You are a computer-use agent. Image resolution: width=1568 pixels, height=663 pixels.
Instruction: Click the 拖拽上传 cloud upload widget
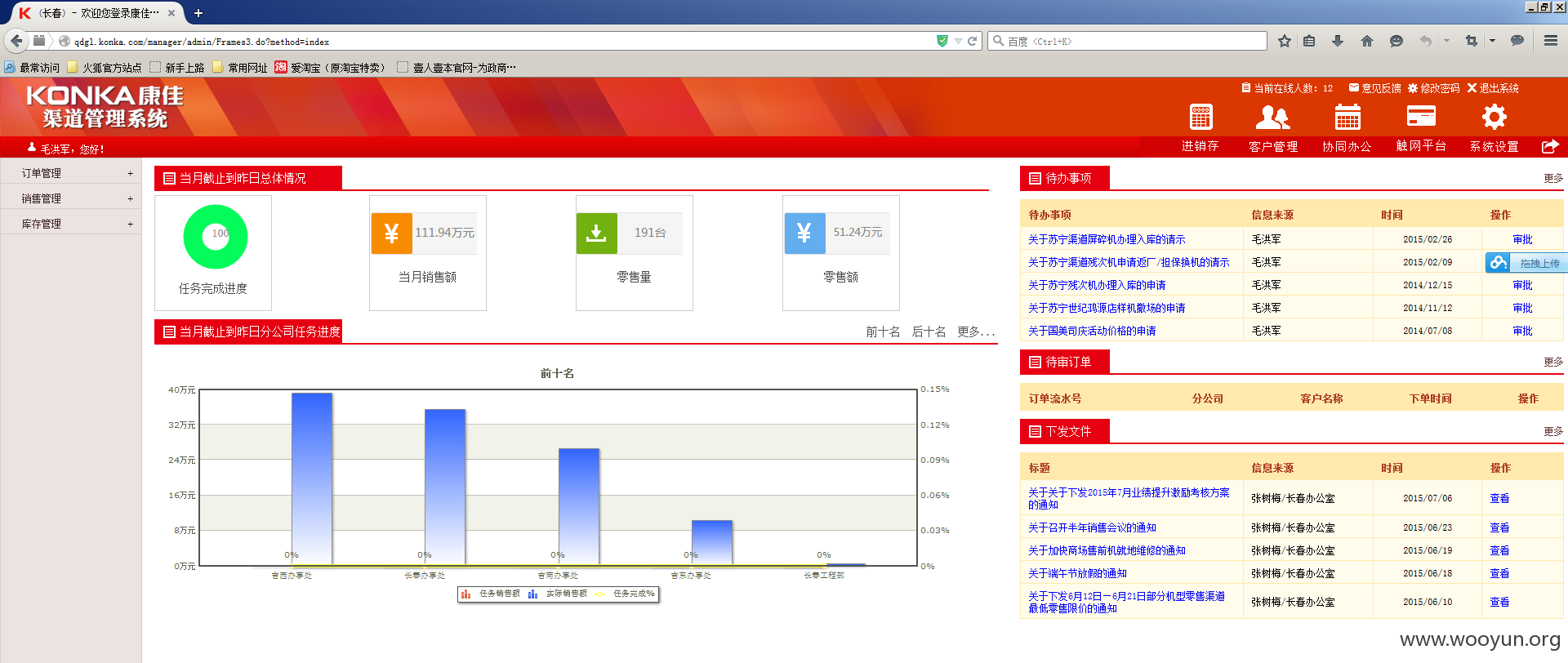1526,263
